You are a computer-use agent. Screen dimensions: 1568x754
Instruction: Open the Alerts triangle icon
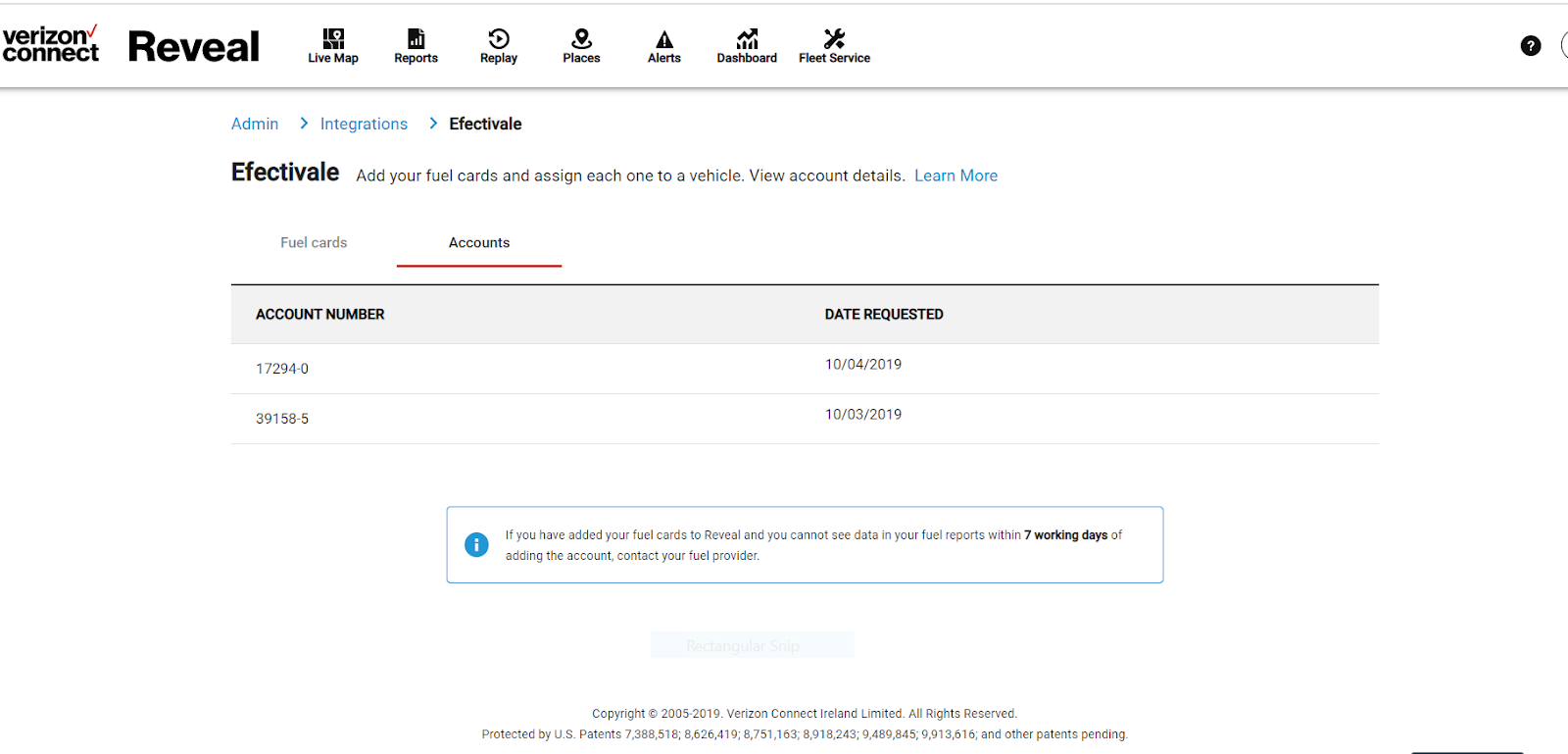pyautogui.click(x=664, y=39)
